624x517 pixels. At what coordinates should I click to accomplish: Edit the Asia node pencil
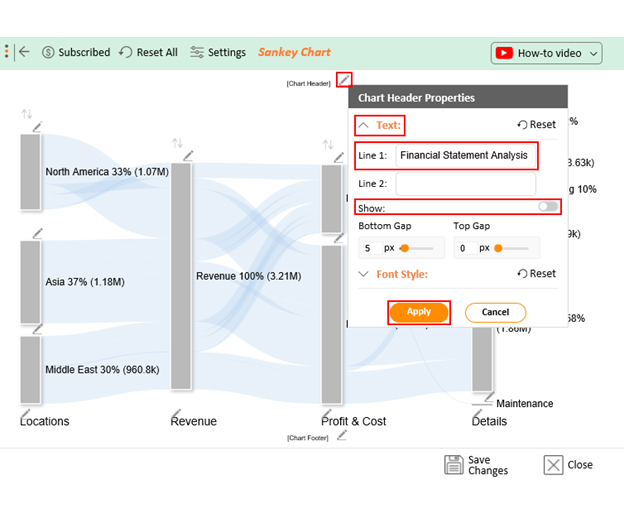[x=37, y=234]
